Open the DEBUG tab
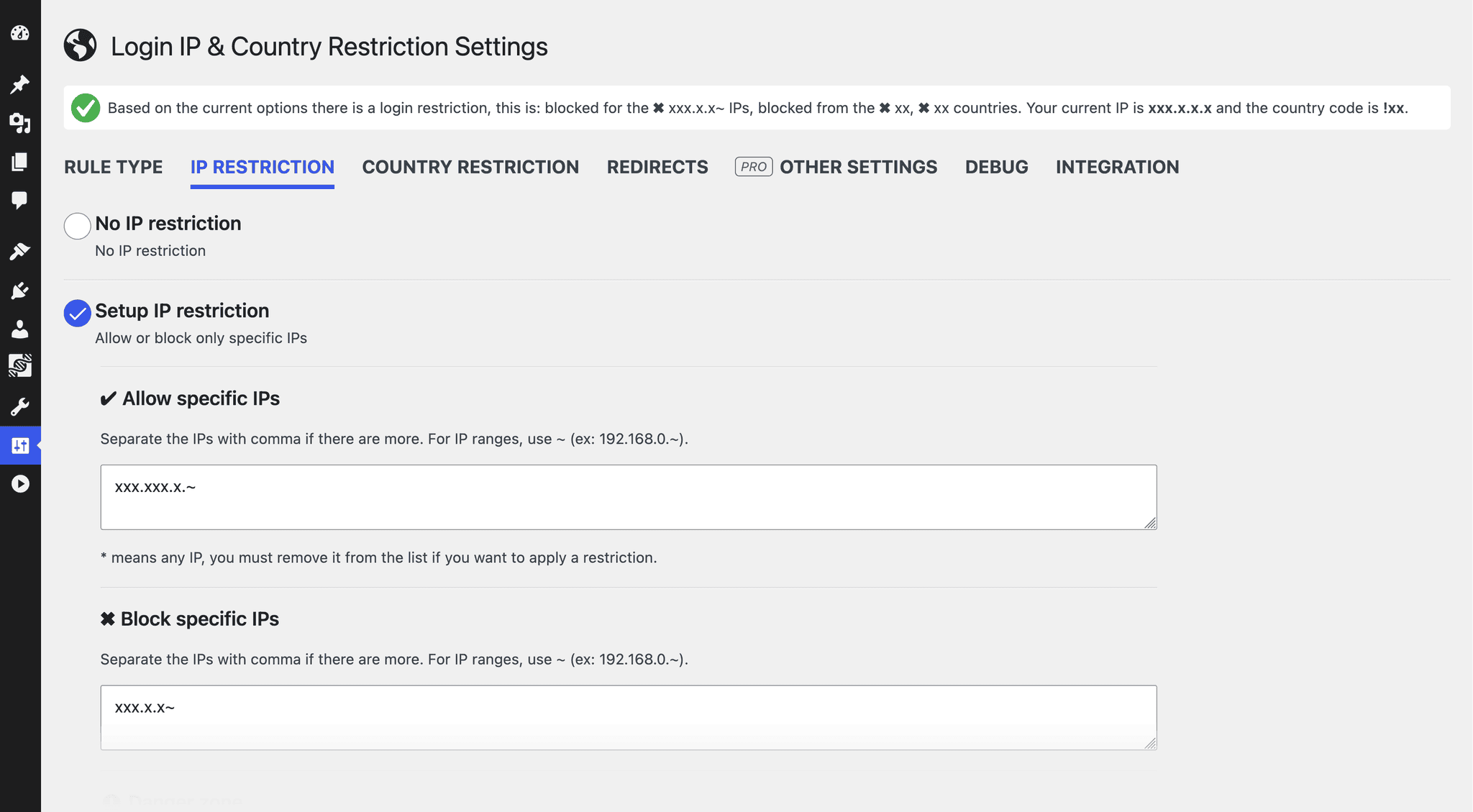The width and height of the screenshot is (1473, 812). tap(997, 167)
